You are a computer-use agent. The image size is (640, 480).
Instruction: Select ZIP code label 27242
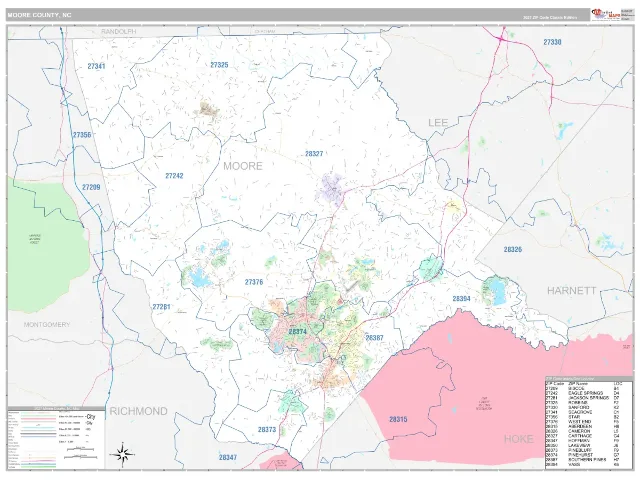174,176
